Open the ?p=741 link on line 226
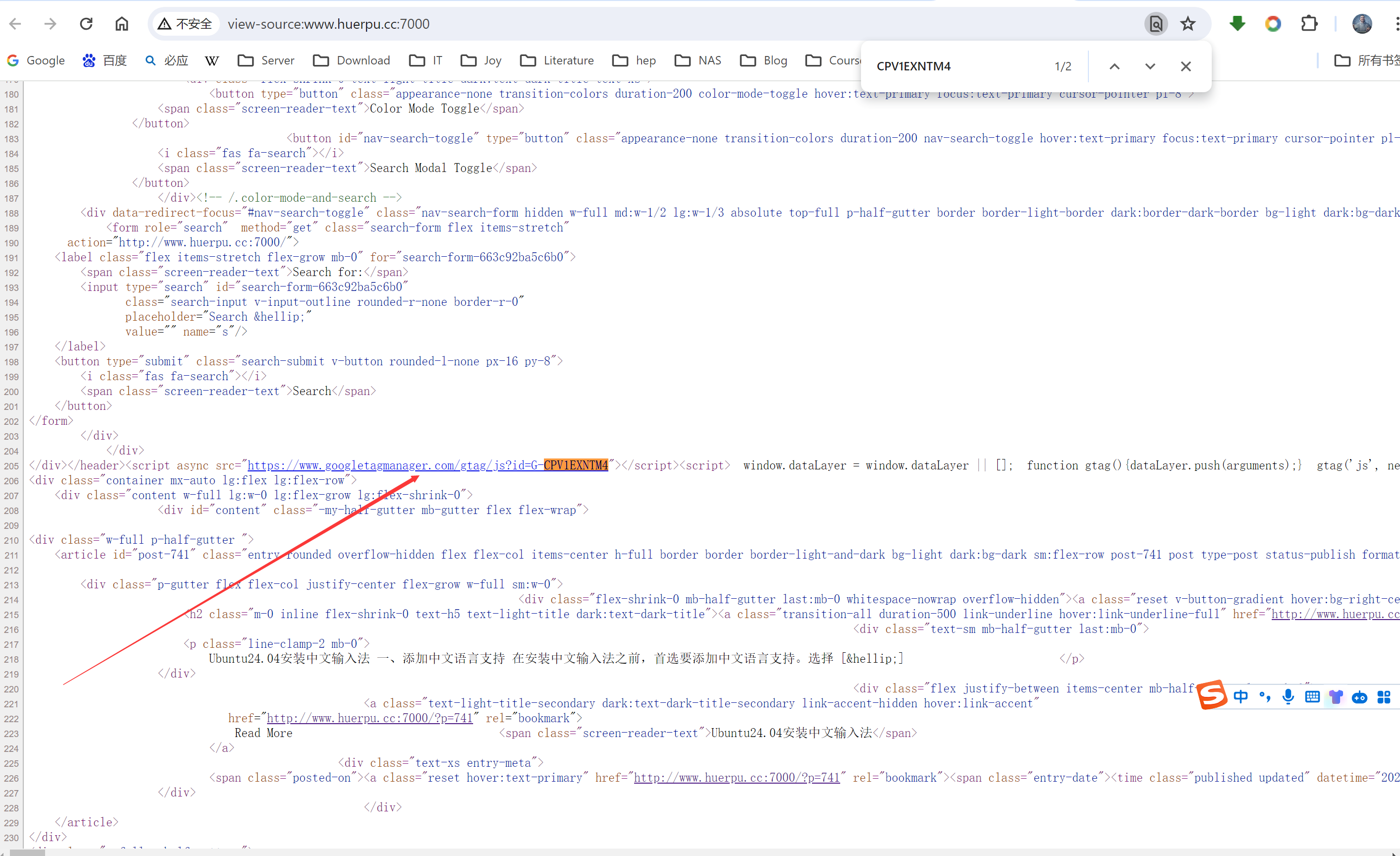This screenshot has width=1400, height=856. click(x=737, y=778)
